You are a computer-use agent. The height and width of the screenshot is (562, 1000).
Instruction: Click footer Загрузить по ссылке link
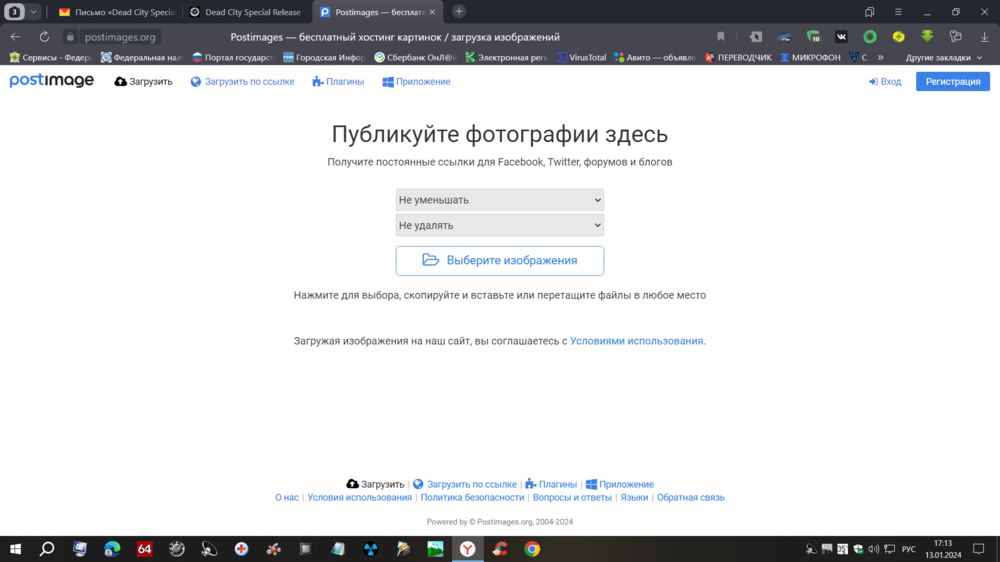465,484
